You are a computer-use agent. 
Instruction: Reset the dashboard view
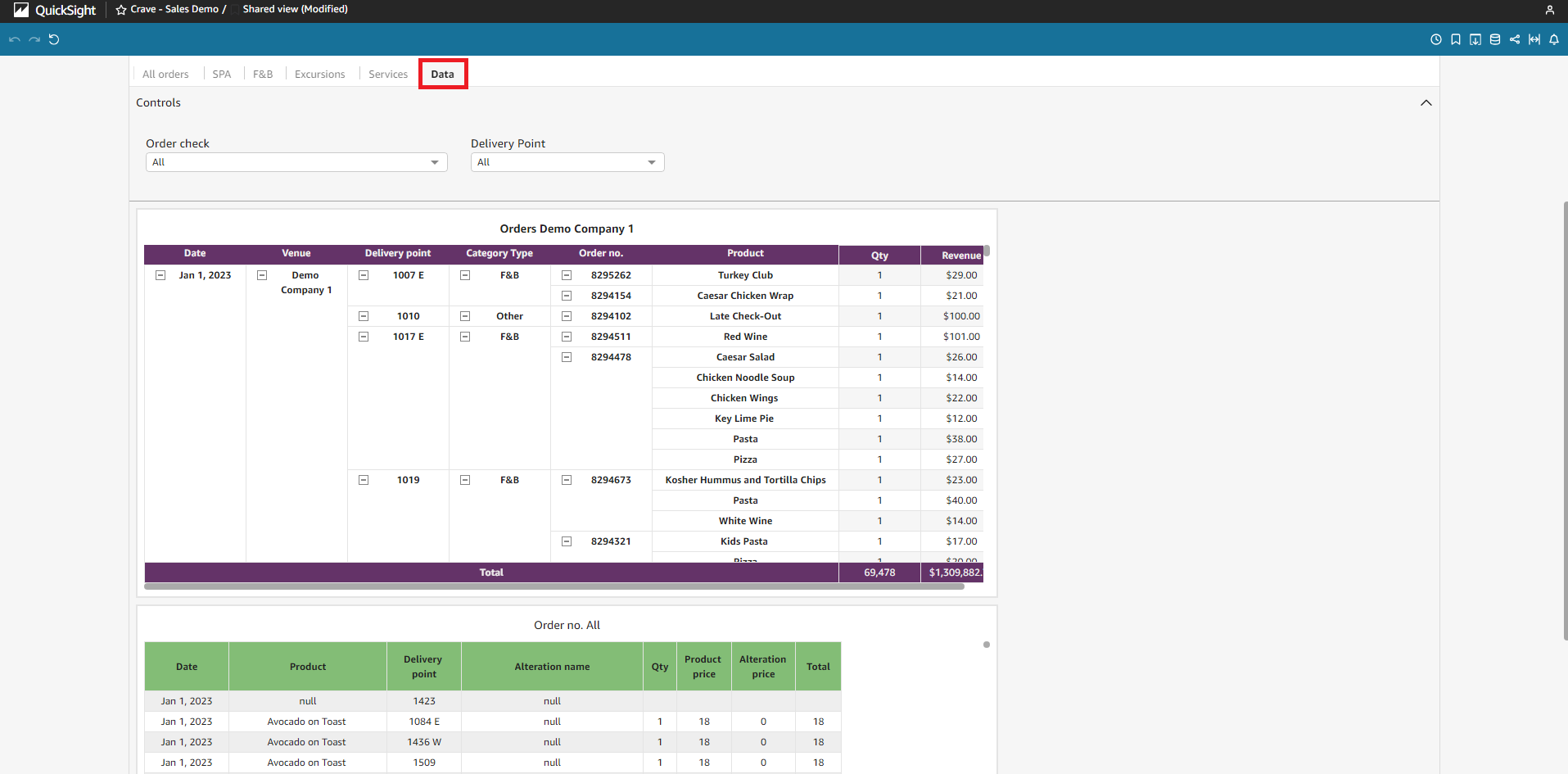(x=54, y=39)
